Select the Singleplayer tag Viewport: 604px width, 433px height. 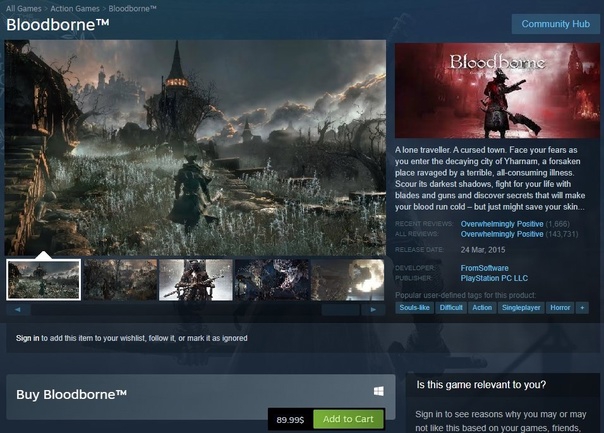(x=521, y=308)
